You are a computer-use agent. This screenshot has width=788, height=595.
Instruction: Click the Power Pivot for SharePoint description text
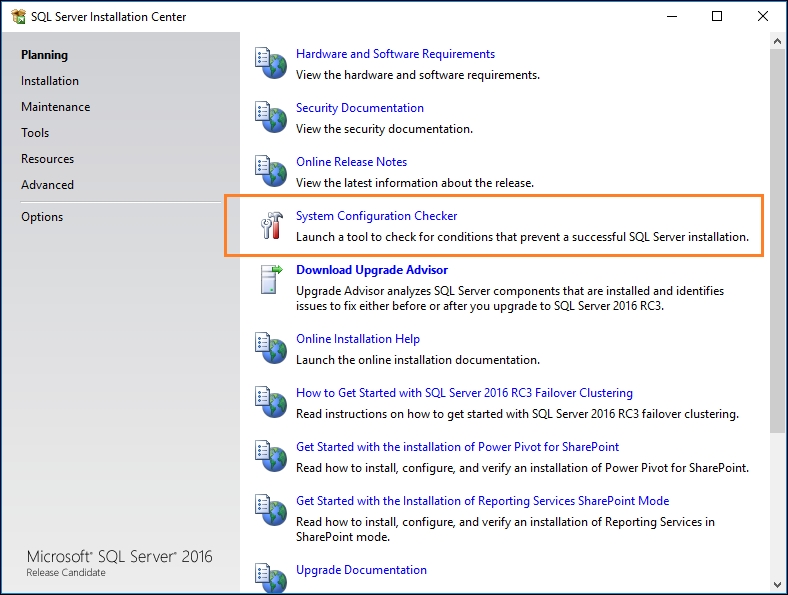pyautogui.click(x=522, y=468)
